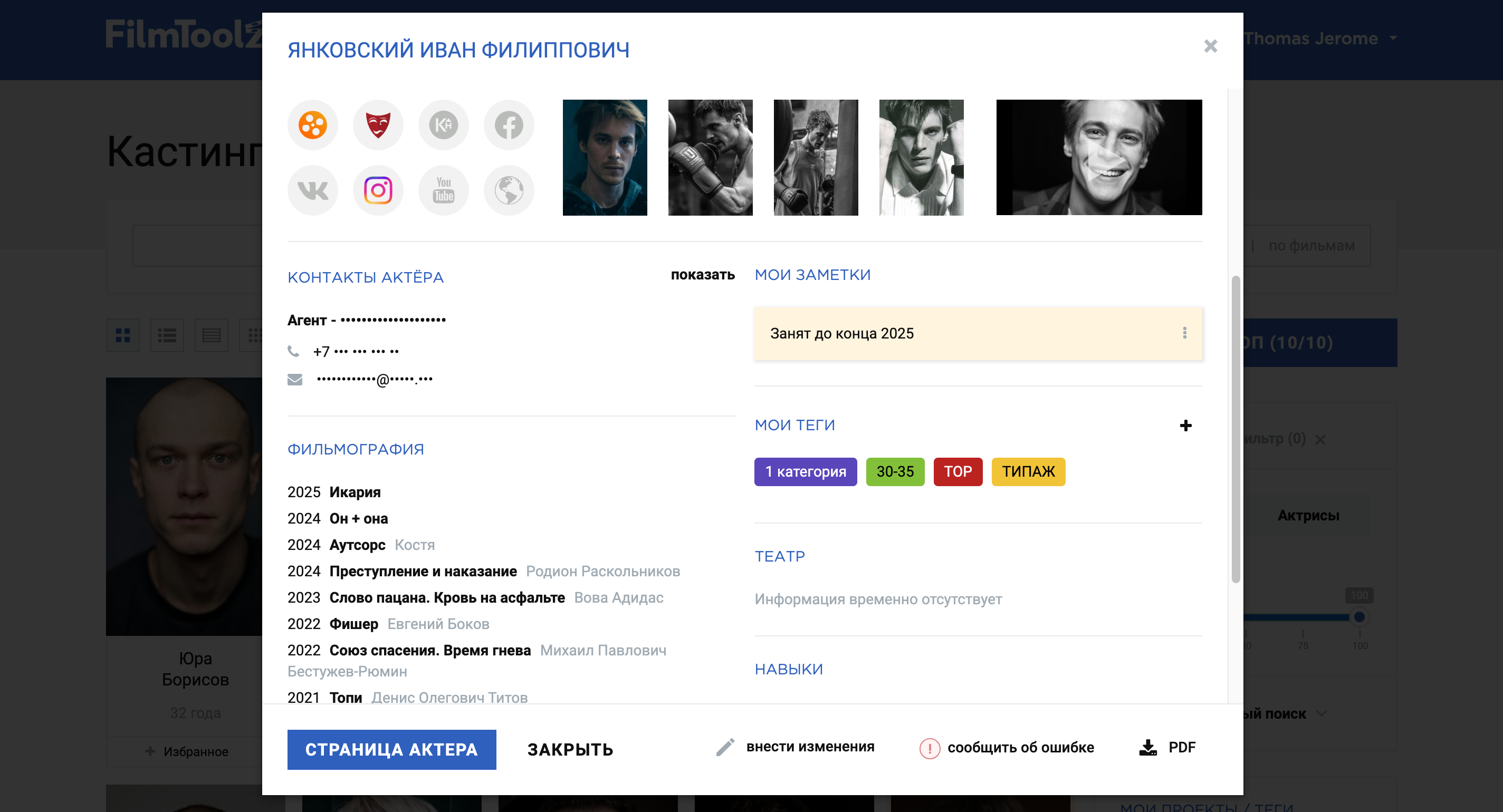1503x812 pixels.
Task: Open the Kinopoisk orange reel icon
Action: pyautogui.click(x=313, y=125)
